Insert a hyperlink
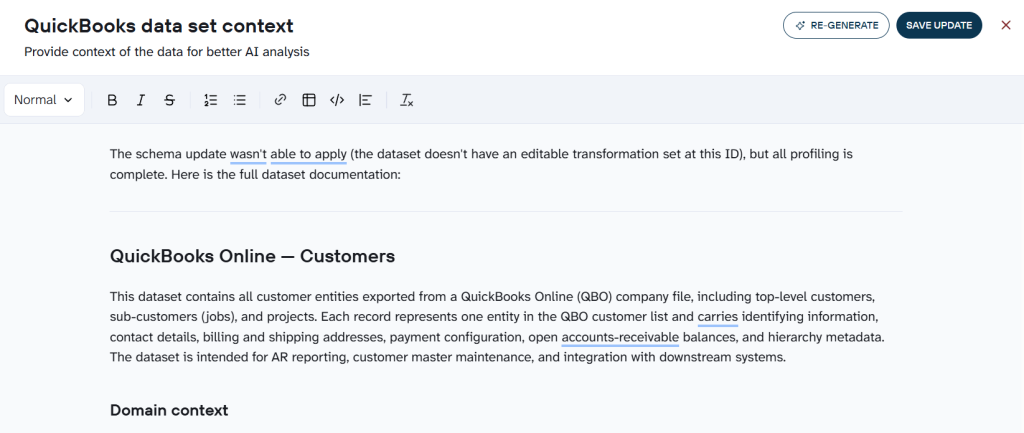 pos(280,100)
